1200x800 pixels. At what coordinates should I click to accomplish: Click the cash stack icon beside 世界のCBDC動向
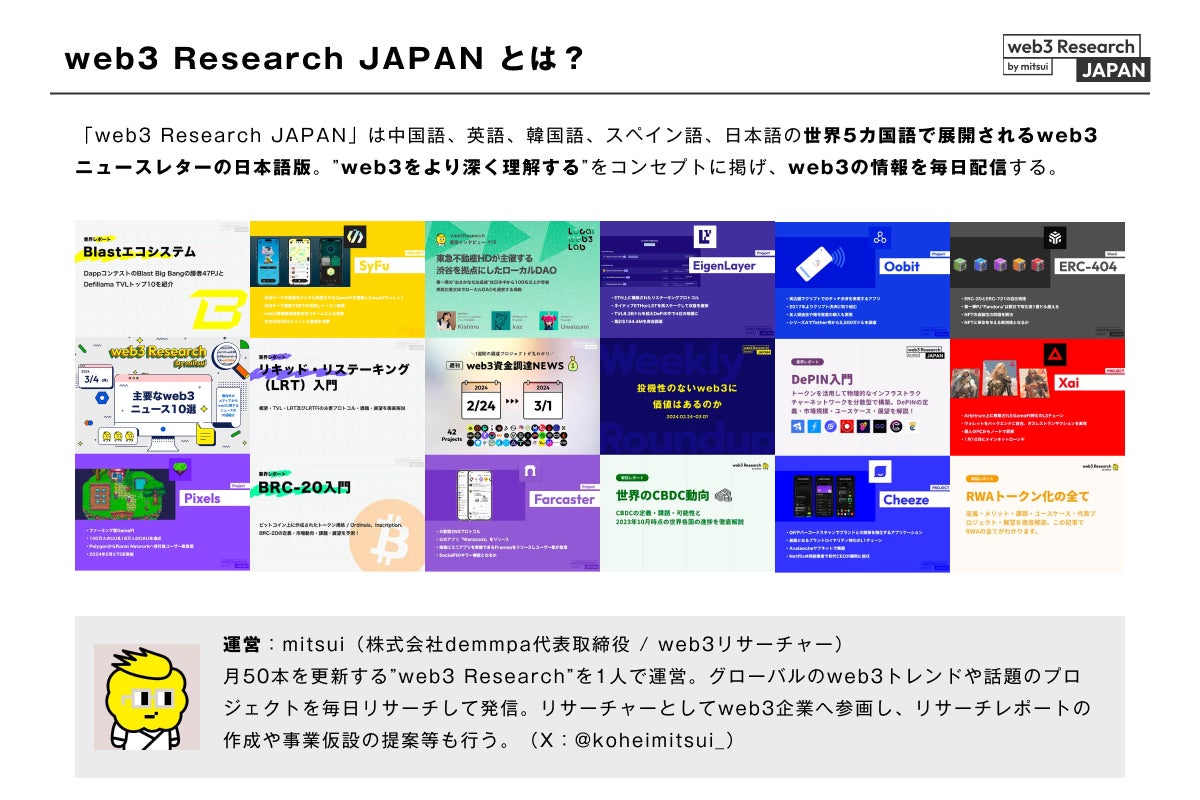(724, 497)
